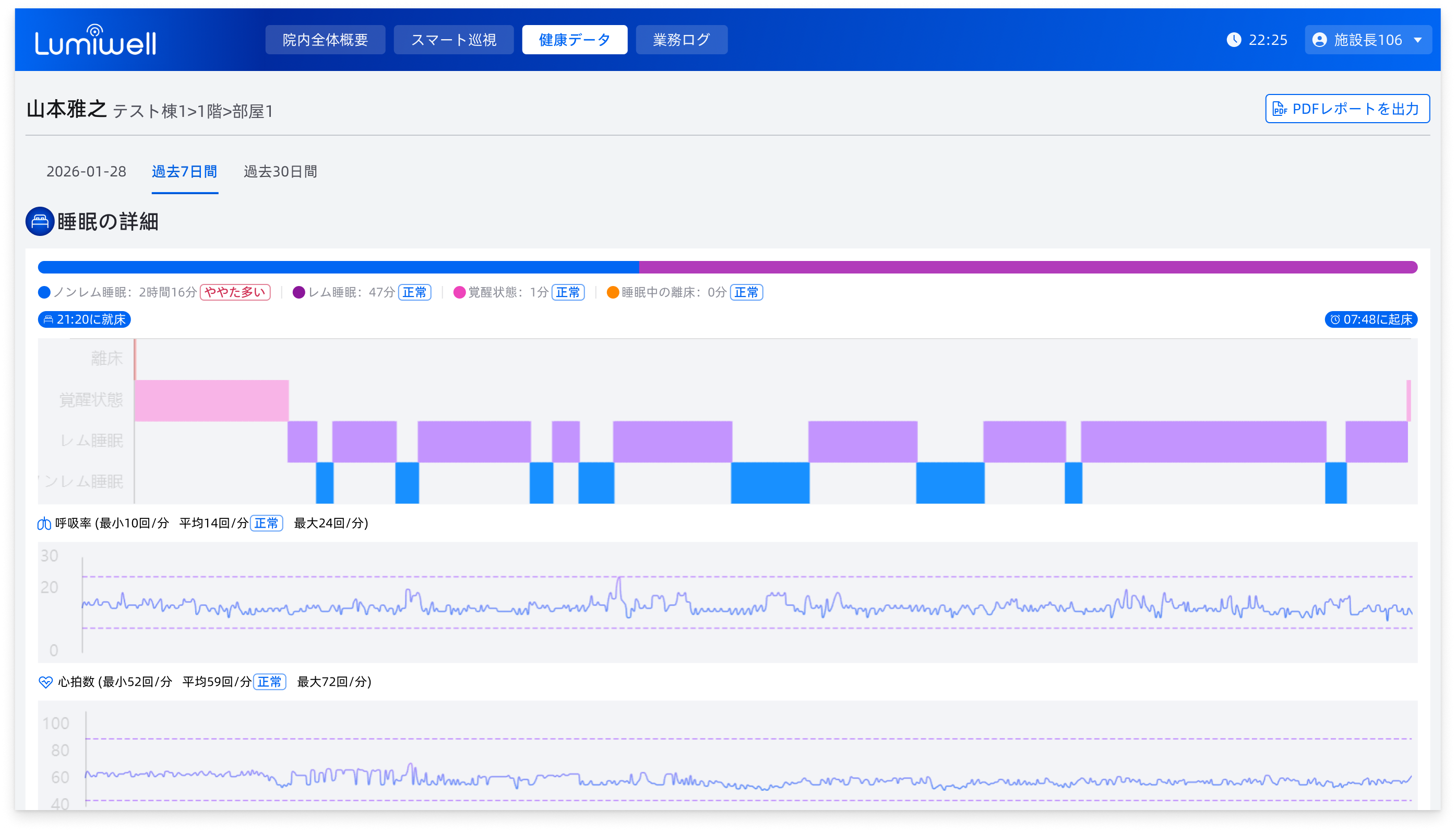Click the purple レム睡眠 legend dot

pos(299,293)
